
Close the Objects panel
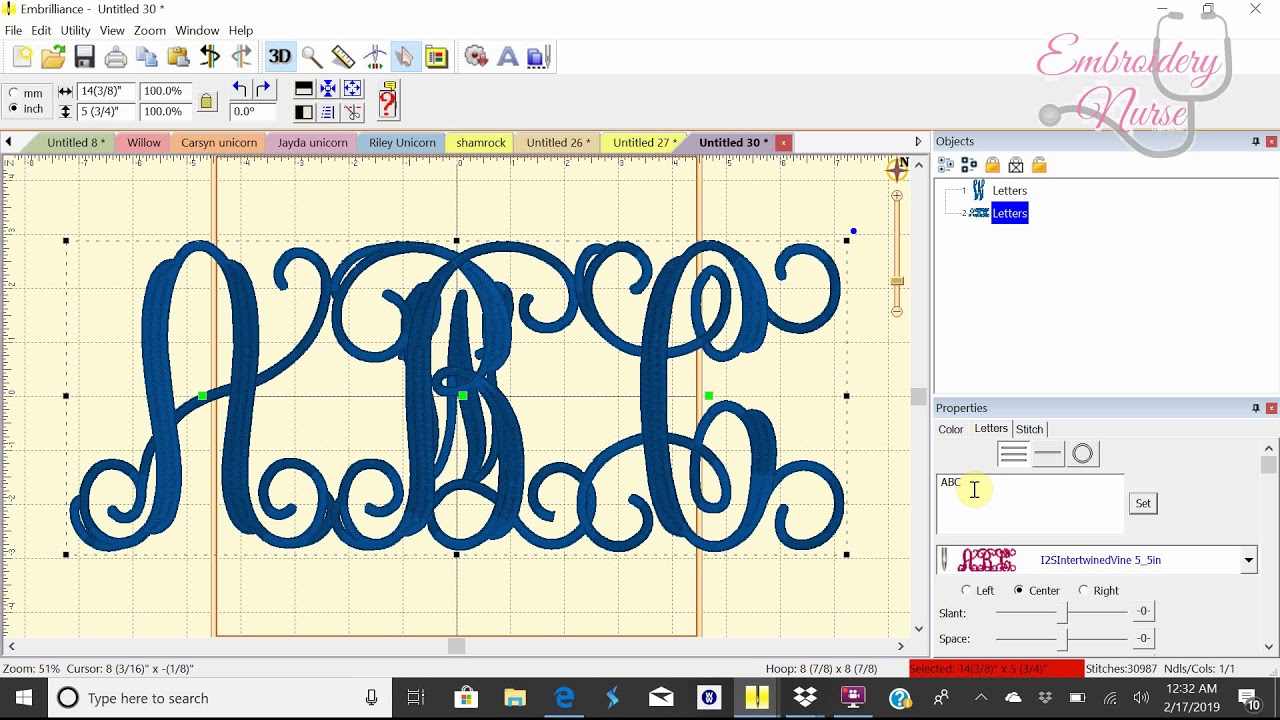click(1271, 142)
